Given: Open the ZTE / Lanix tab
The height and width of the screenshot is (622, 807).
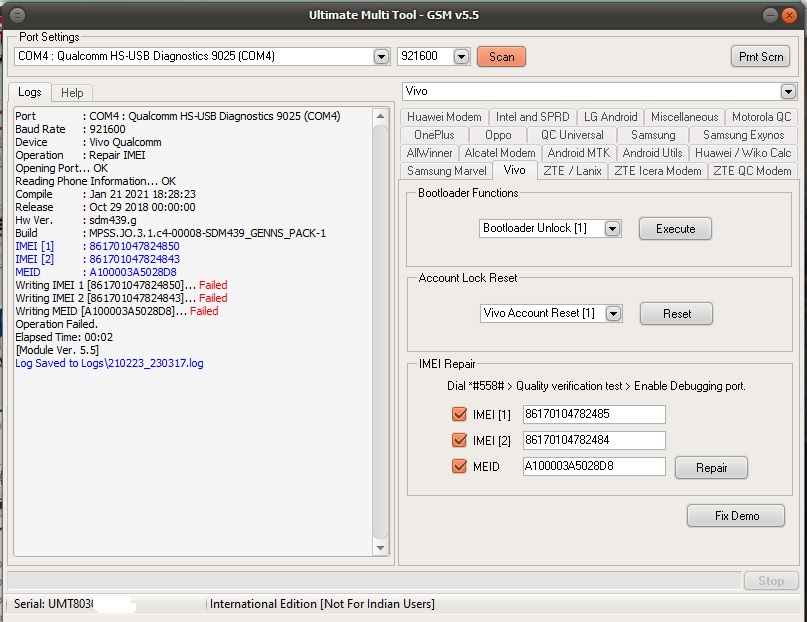Looking at the screenshot, I should tap(572, 171).
